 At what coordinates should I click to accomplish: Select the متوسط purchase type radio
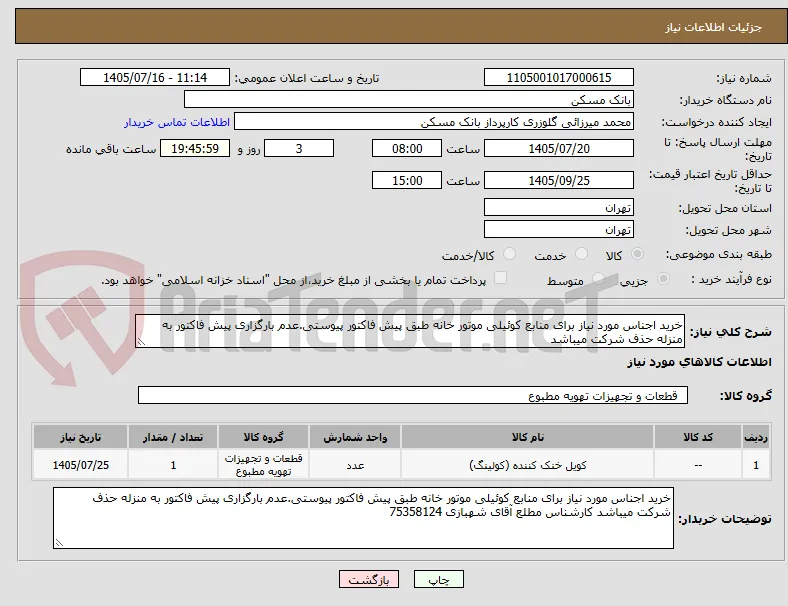tap(598, 279)
